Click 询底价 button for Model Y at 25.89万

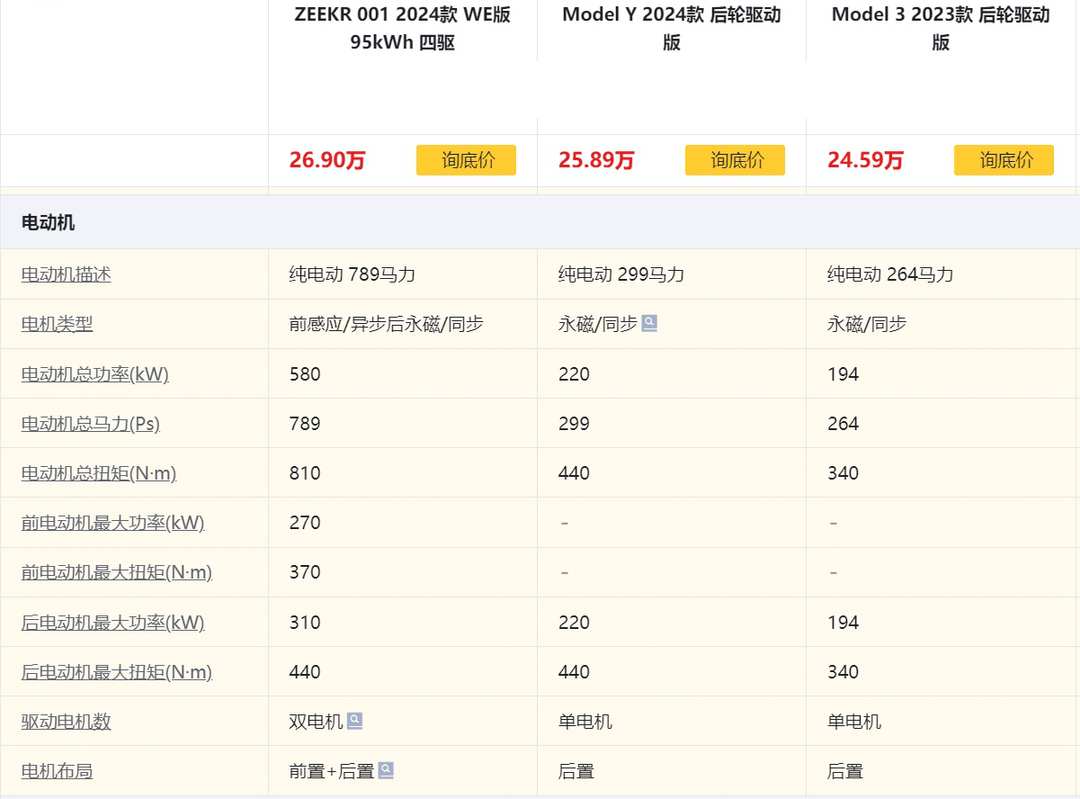[735, 160]
